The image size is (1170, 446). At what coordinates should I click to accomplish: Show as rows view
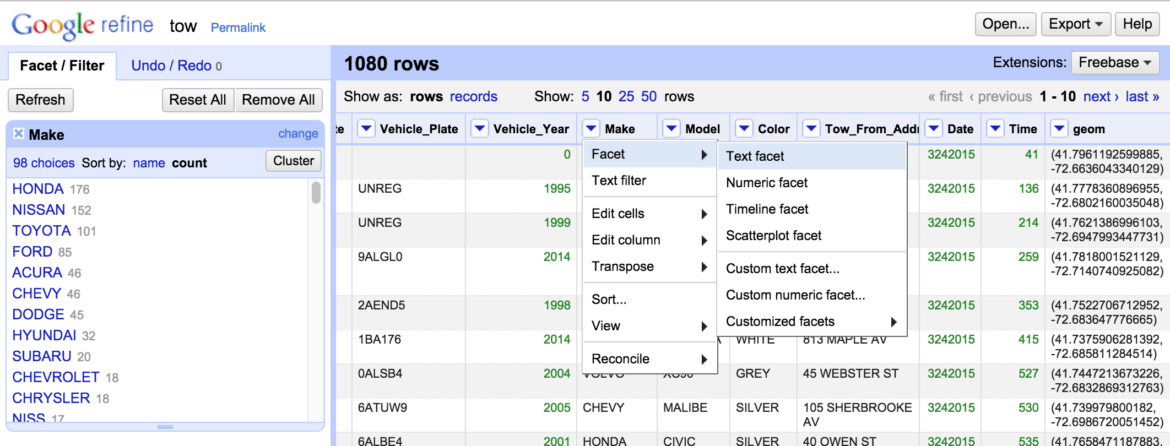tap(427, 96)
